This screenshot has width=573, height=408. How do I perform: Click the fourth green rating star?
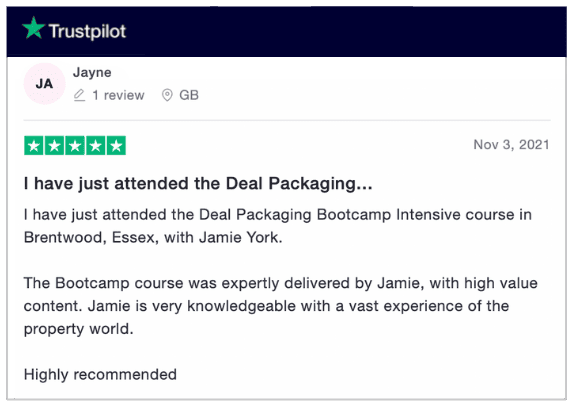pos(96,146)
